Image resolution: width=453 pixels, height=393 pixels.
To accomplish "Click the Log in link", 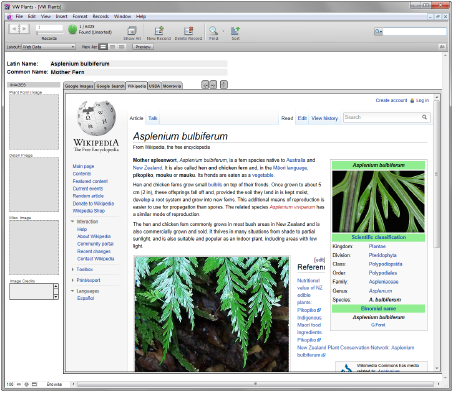I will click(x=422, y=100).
